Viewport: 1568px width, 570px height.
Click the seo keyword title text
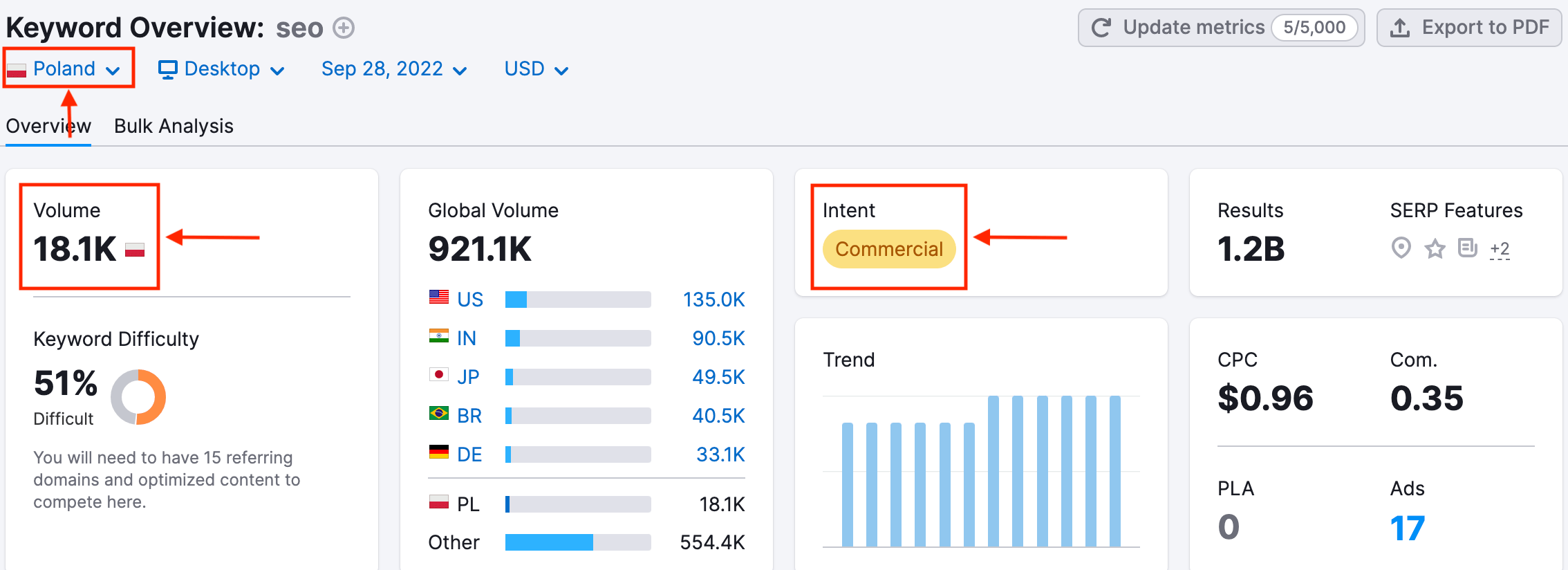[x=299, y=28]
